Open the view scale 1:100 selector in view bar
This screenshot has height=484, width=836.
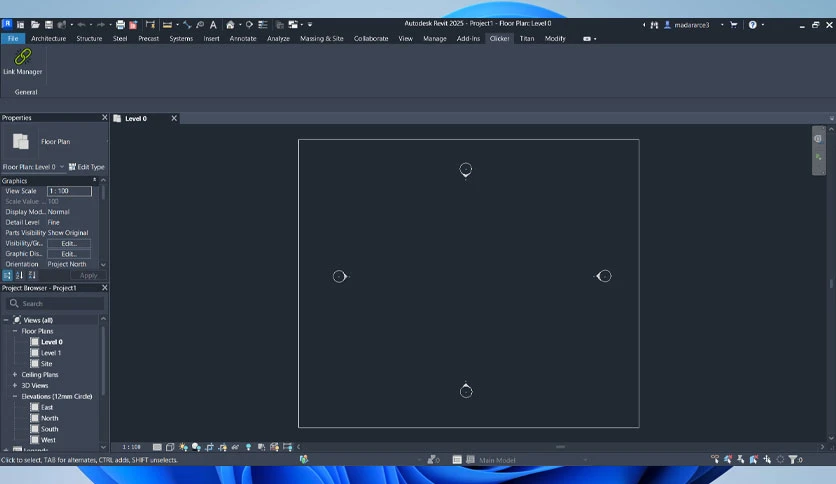click(132, 447)
